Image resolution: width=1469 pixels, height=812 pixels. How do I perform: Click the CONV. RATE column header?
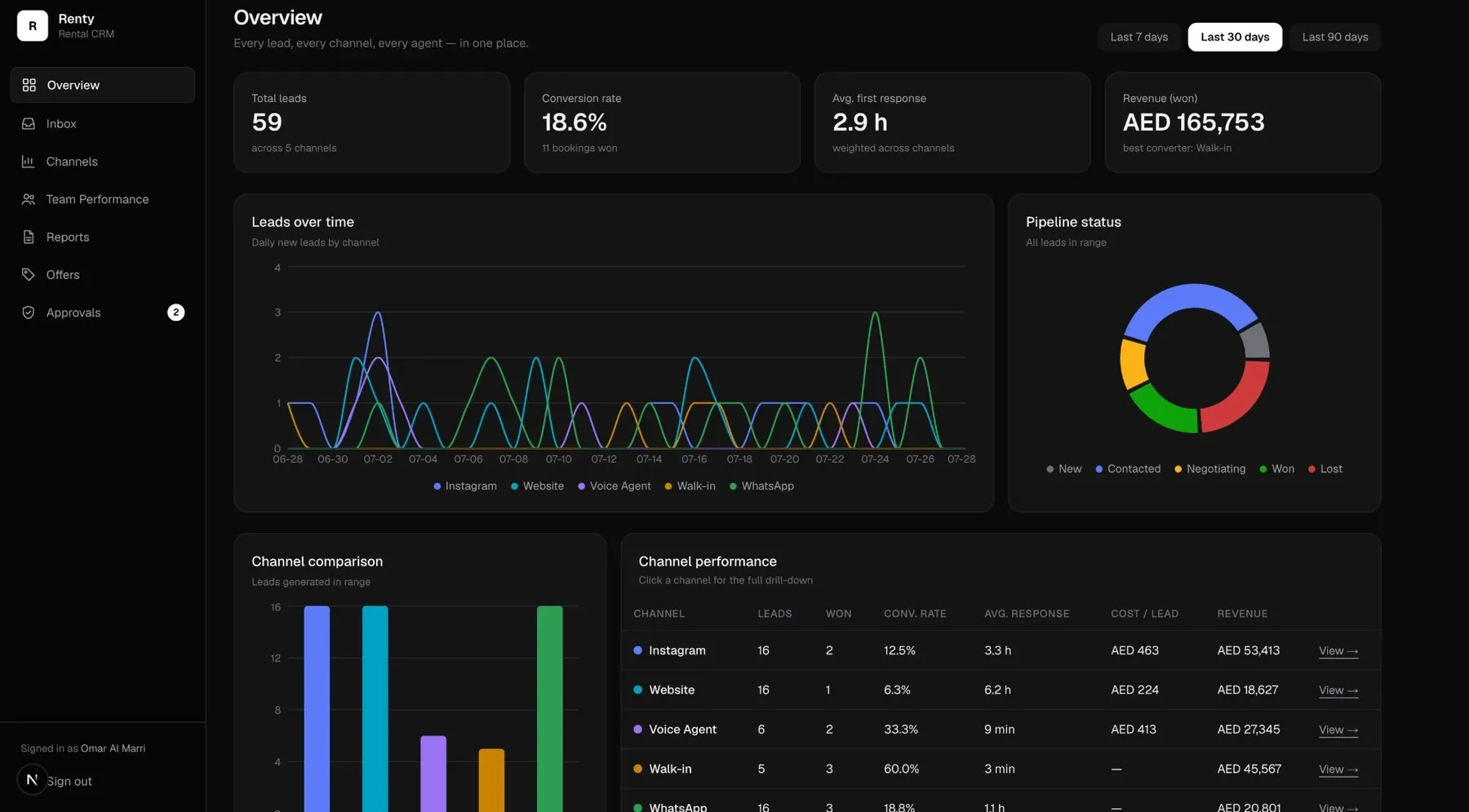(915, 614)
